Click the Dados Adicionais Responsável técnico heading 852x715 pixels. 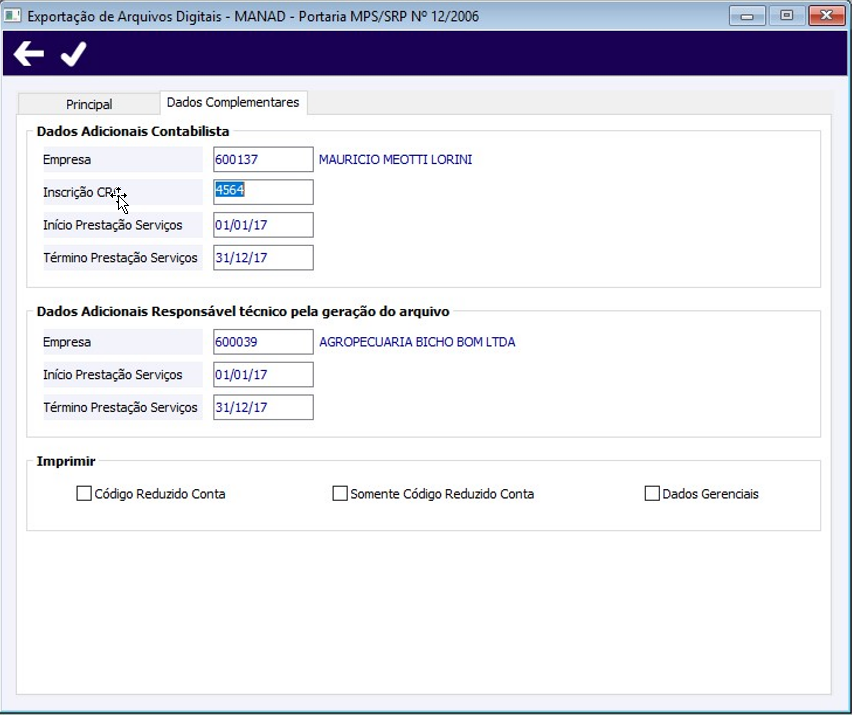243,311
